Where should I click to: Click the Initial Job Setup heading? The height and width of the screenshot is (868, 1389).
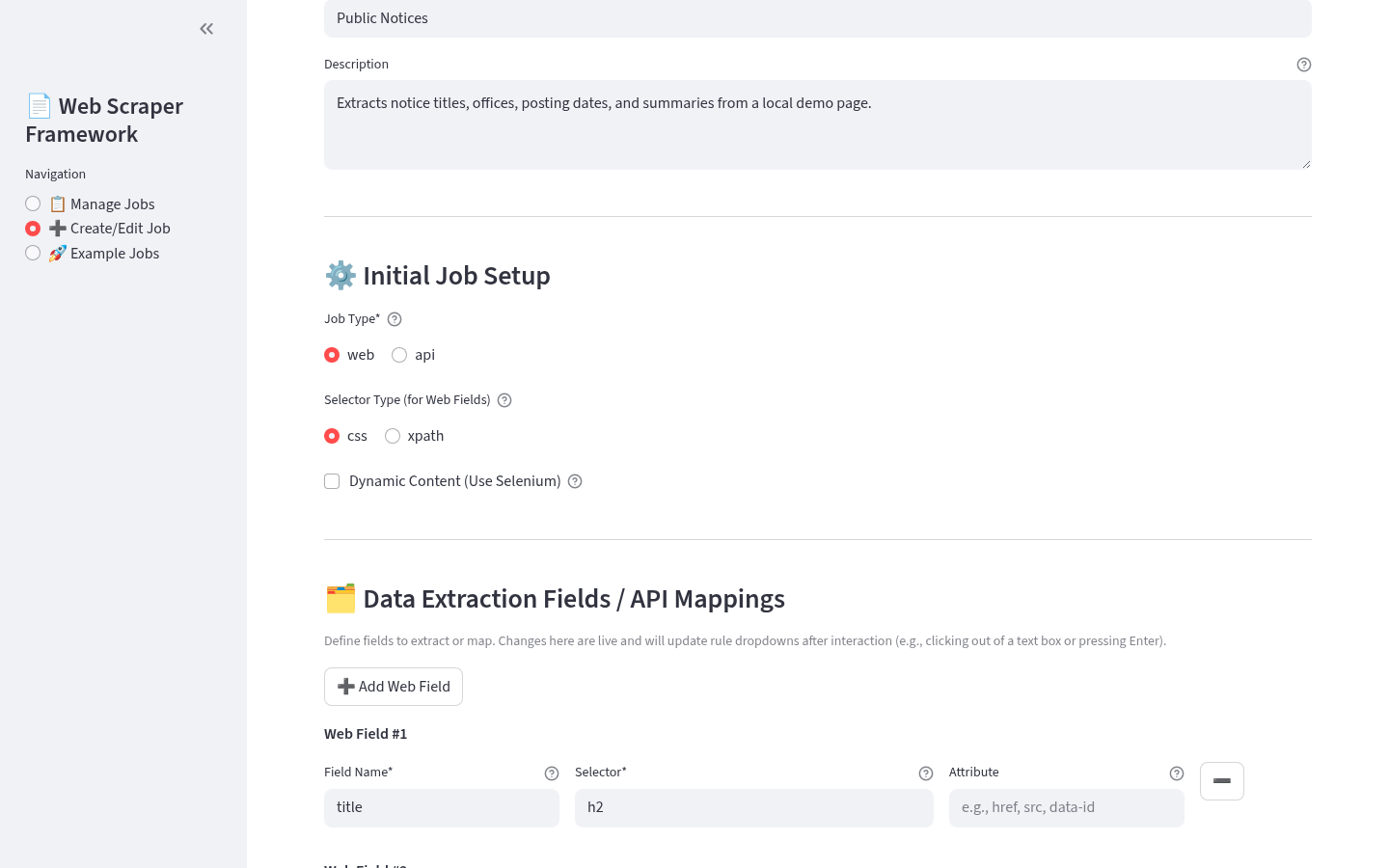coord(437,276)
